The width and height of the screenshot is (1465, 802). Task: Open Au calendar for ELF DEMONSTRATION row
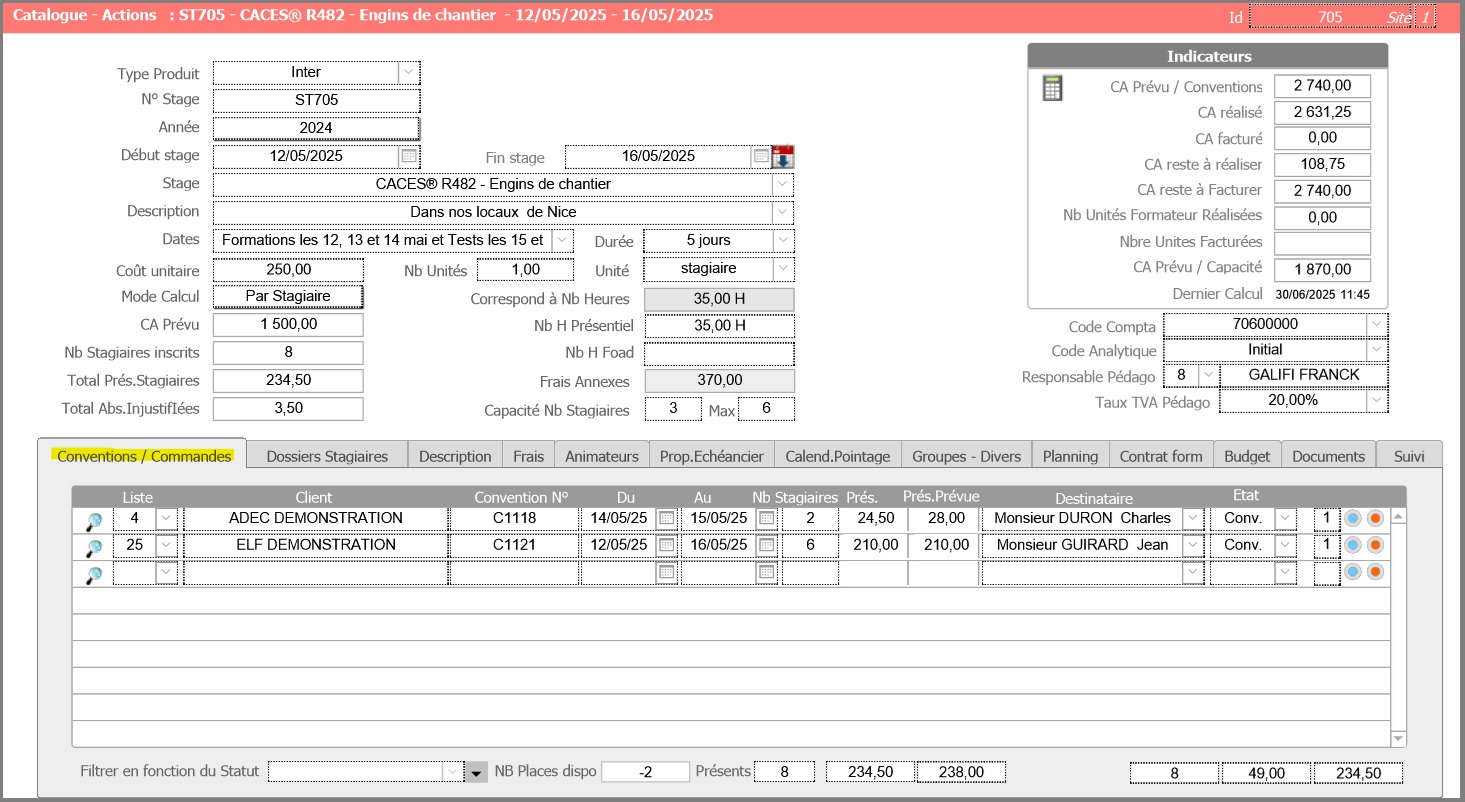pyautogui.click(x=767, y=545)
